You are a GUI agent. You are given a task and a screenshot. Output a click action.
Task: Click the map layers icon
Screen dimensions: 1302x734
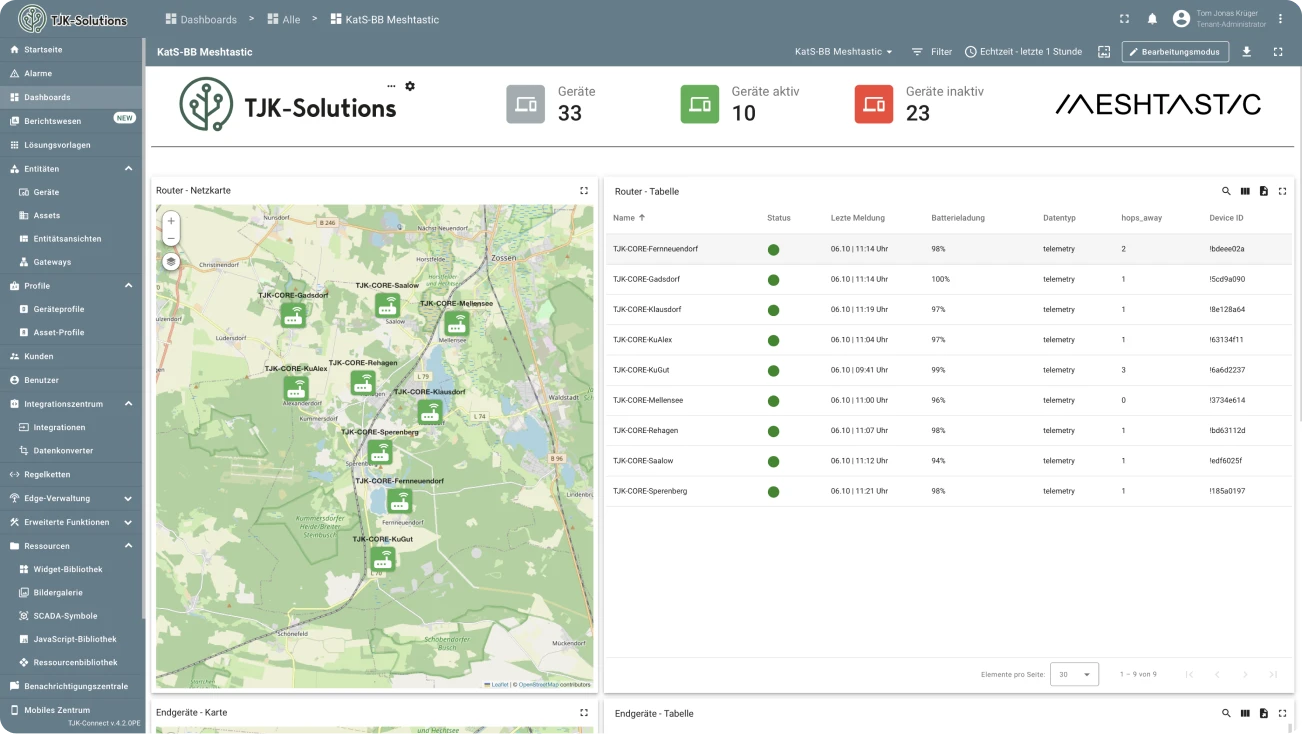point(171,262)
